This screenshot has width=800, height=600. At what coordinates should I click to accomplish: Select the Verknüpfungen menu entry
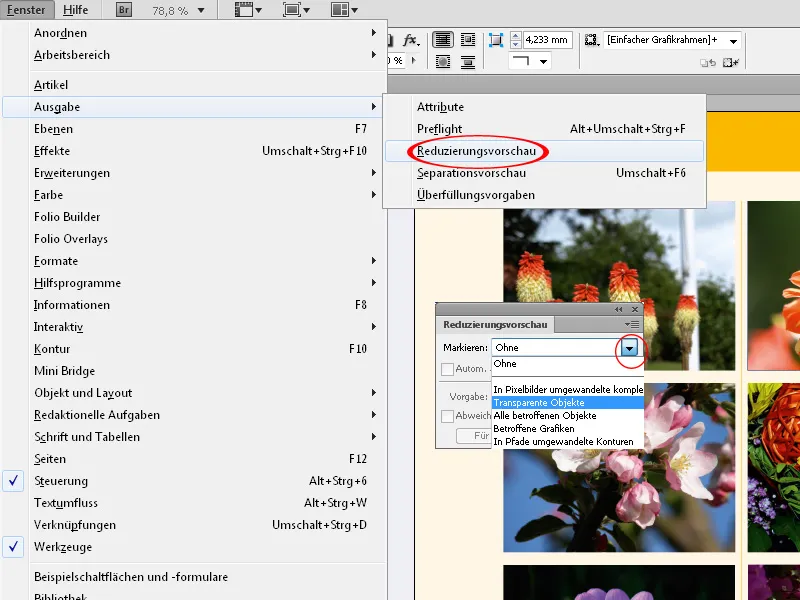[x=194, y=524]
